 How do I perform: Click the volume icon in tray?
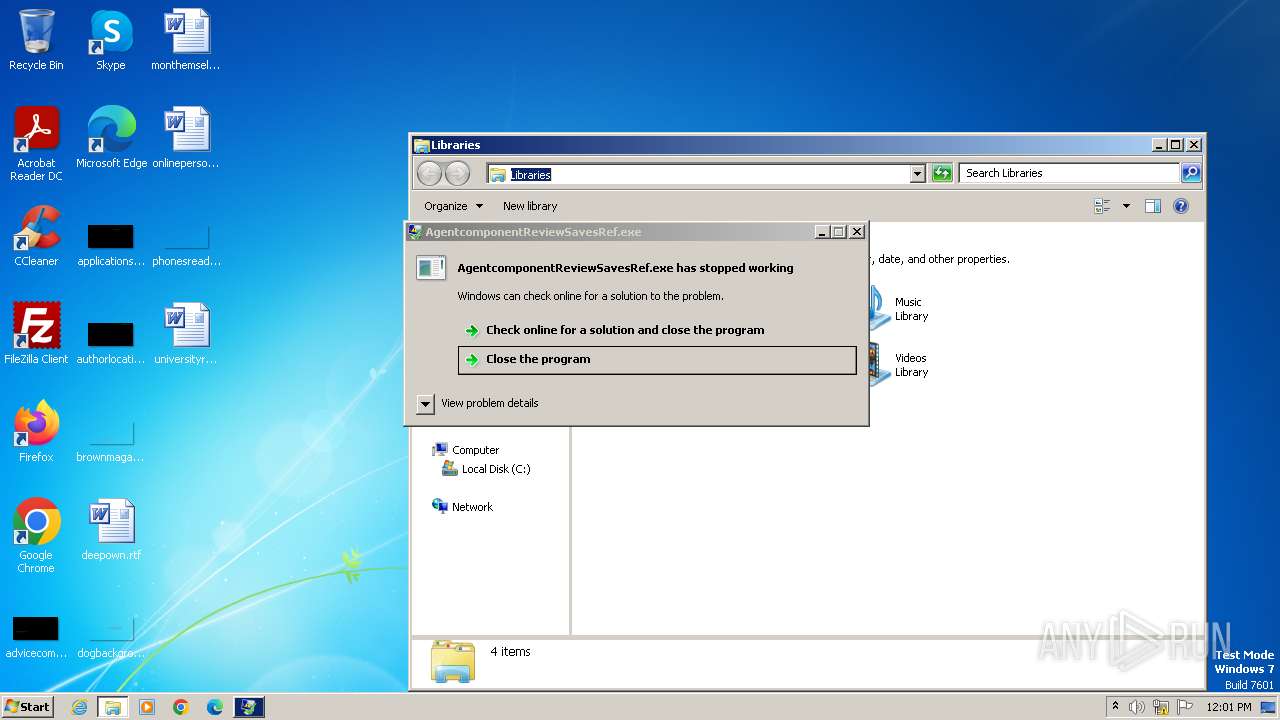click(1137, 707)
